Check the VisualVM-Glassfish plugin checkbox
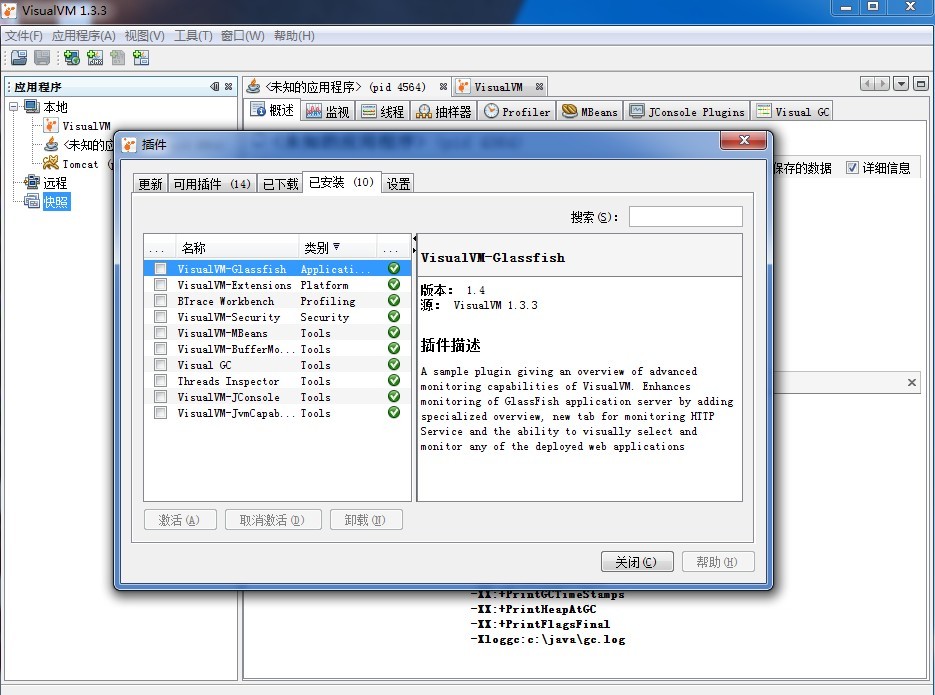Viewport: 935px width, 695px height. (160, 269)
